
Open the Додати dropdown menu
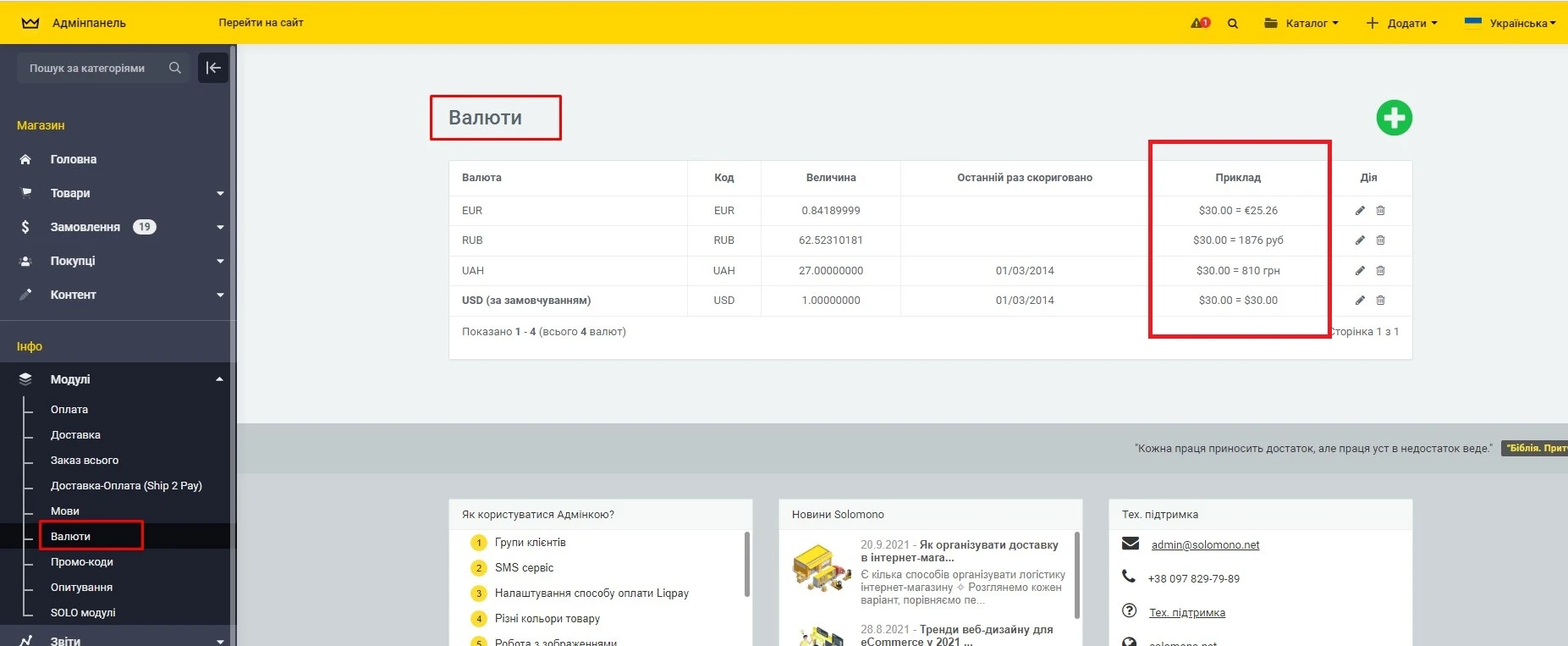tap(1401, 24)
